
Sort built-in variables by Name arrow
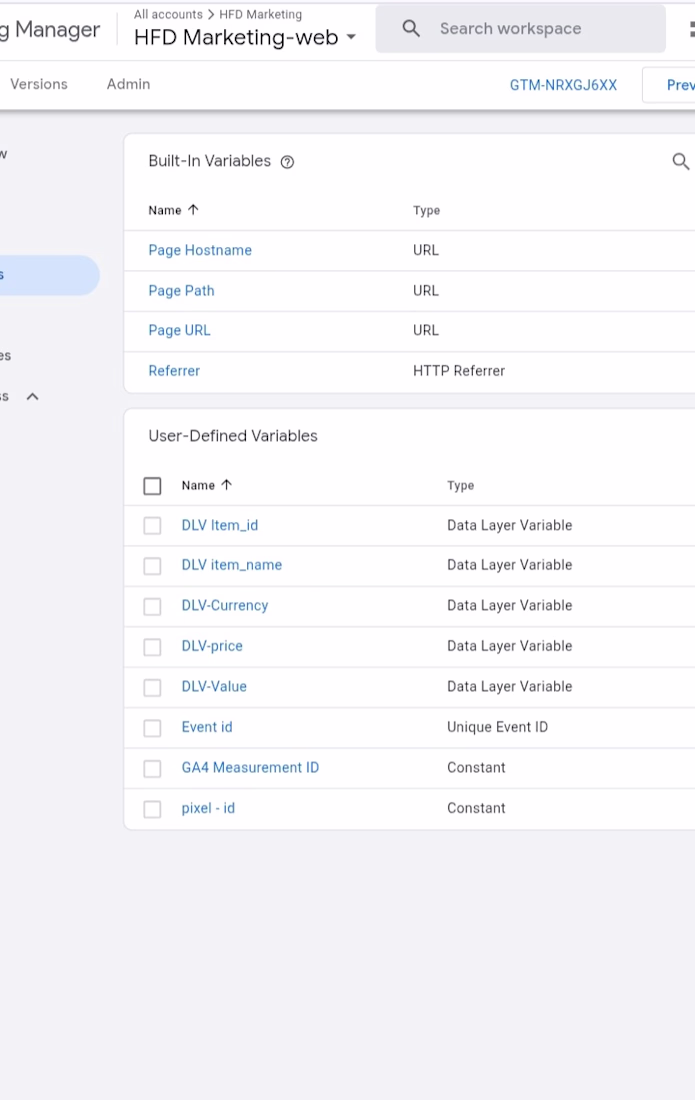[x=193, y=210]
